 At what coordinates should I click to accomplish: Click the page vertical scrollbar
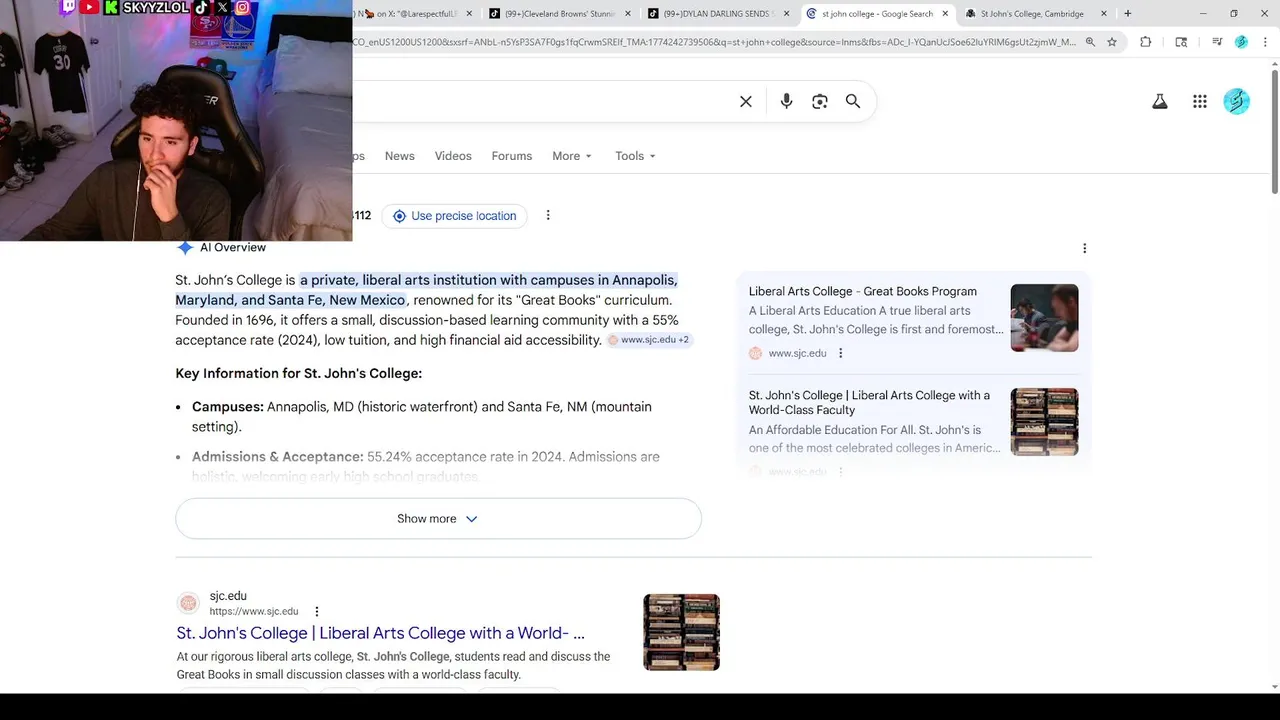pyautogui.click(x=1274, y=130)
